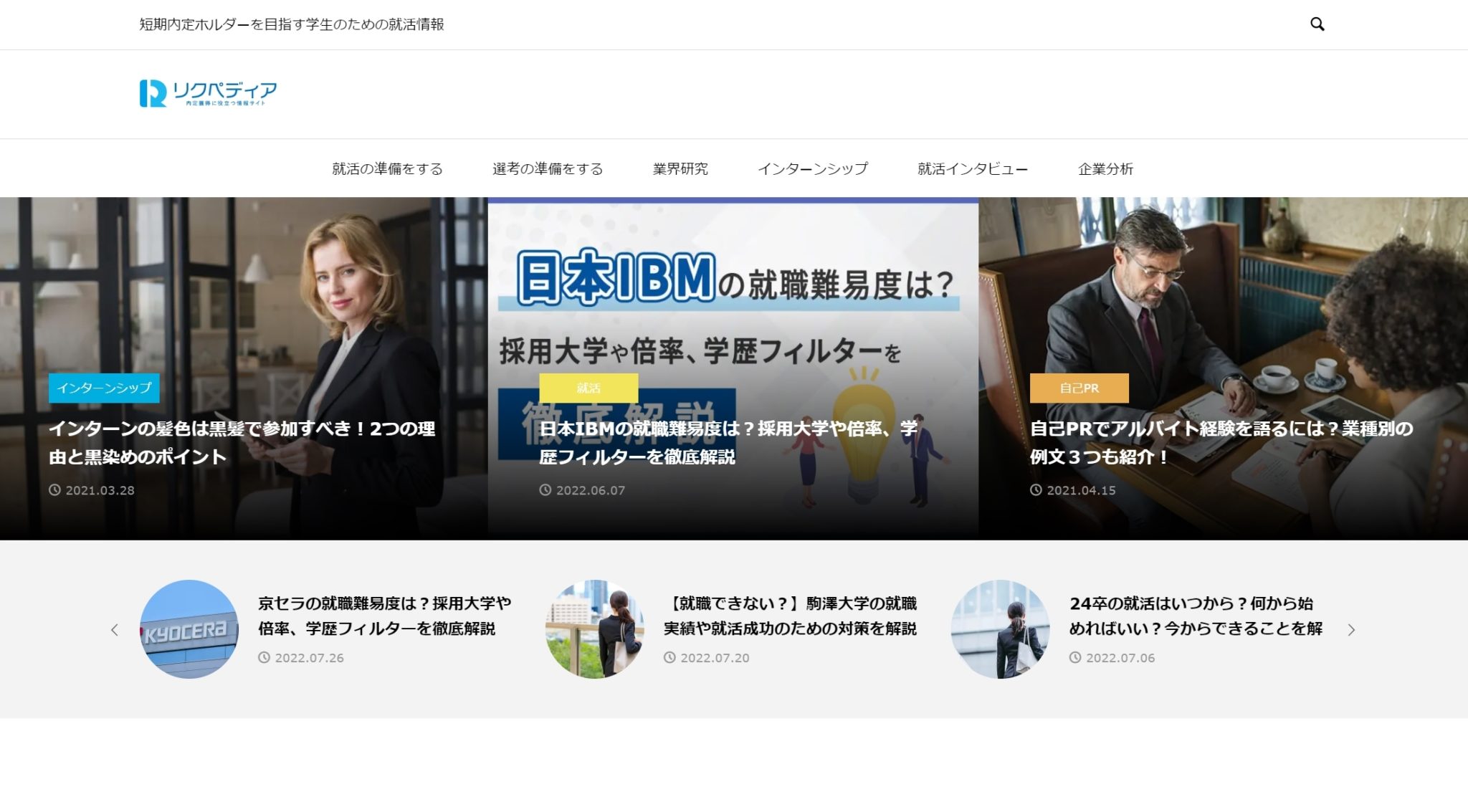Screen dimensions: 1468x812
Task: Open 24卒の就活はいつから article link
Action: coord(1196,616)
